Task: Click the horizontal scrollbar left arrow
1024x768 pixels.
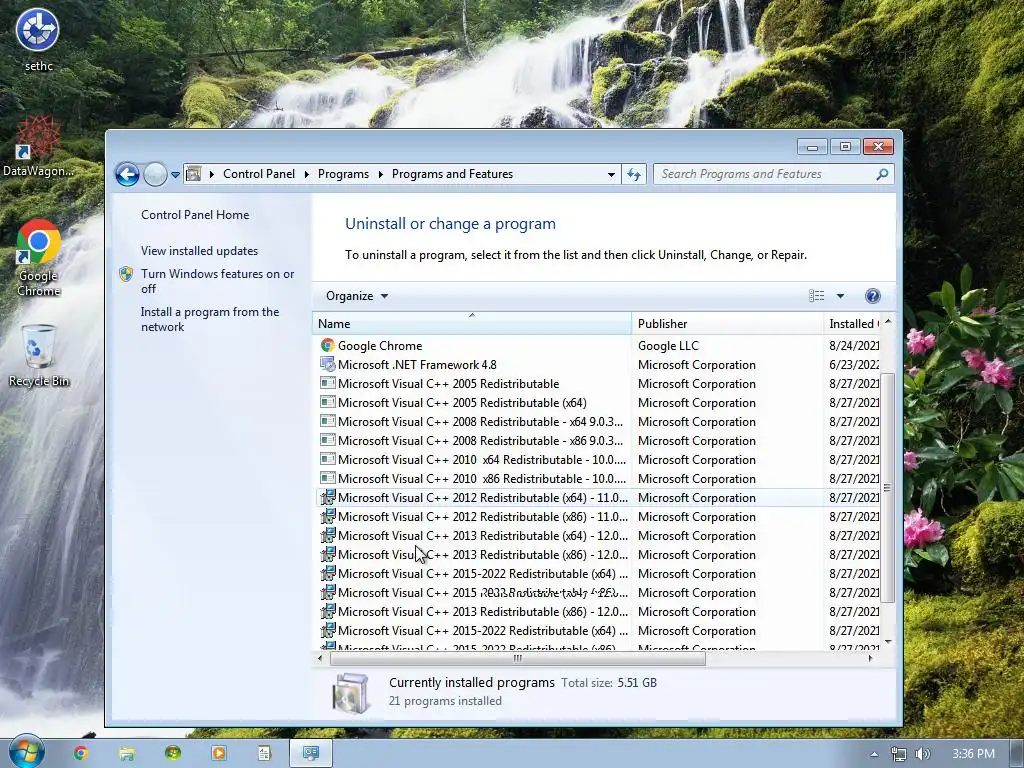Action: click(x=320, y=658)
